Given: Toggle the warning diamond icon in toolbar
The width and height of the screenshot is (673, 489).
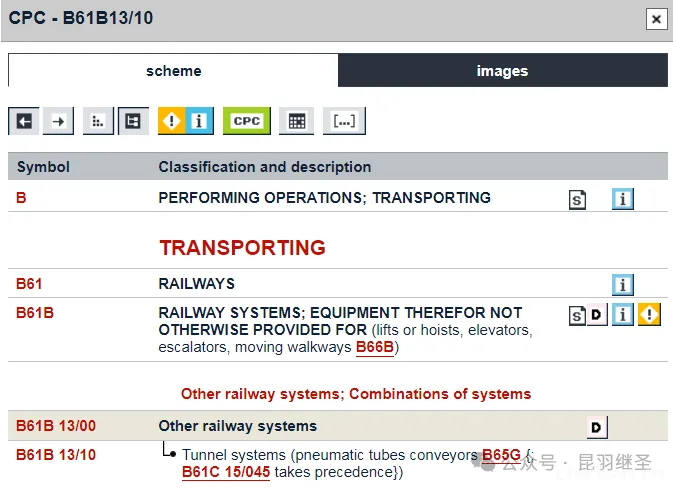Looking at the screenshot, I should pyautogui.click(x=172, y=121).
